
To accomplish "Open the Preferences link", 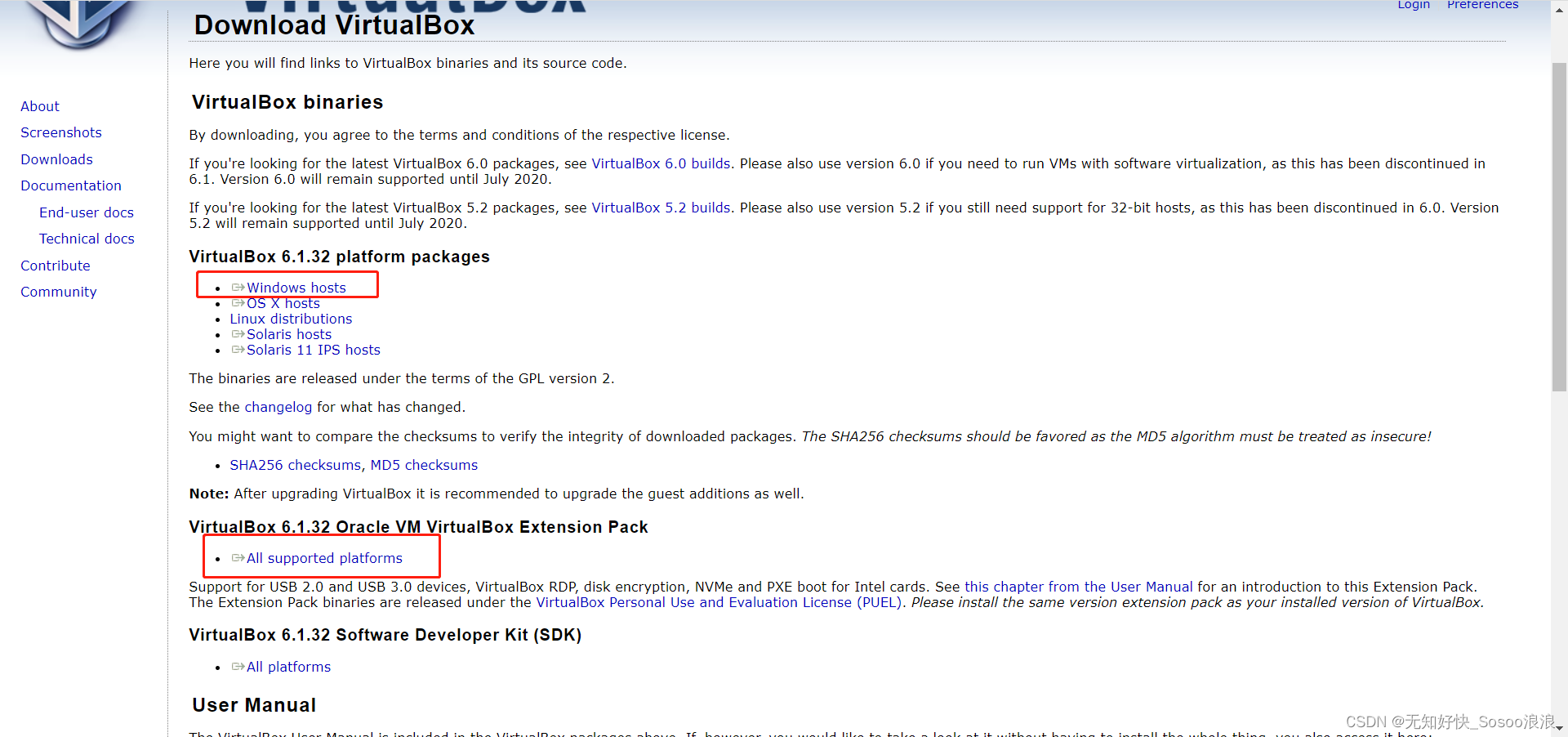I will pyautogui.click(x=1483, y=5).
